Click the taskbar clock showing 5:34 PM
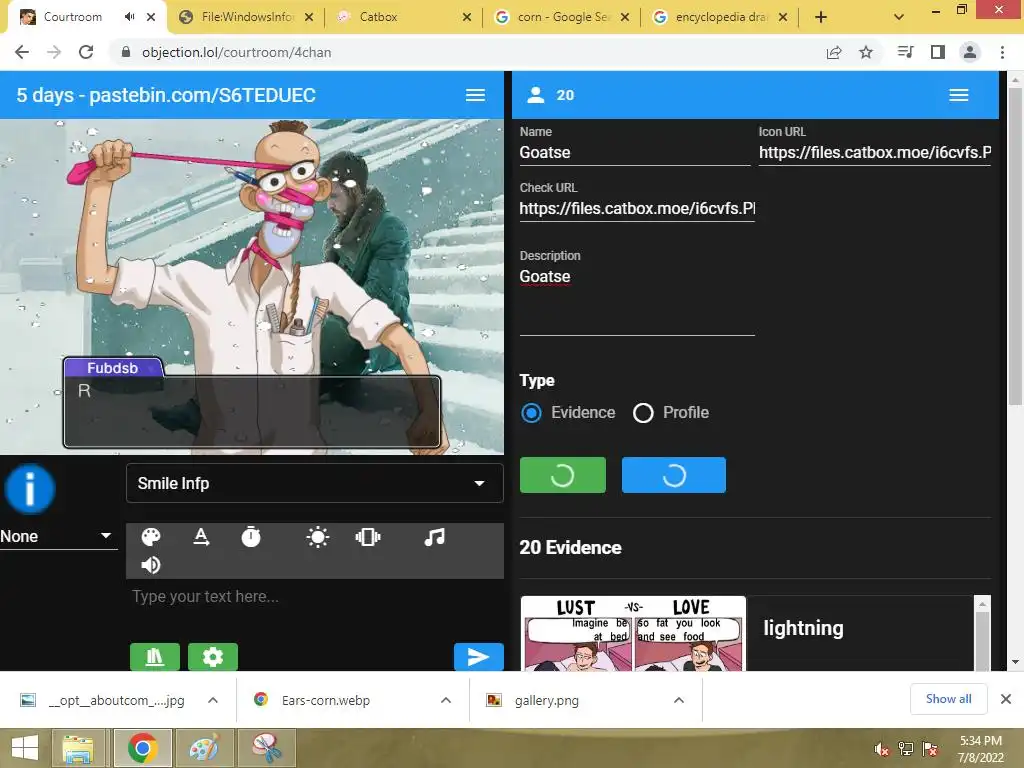Viewport: 1024px width, 768px height. 980,749
